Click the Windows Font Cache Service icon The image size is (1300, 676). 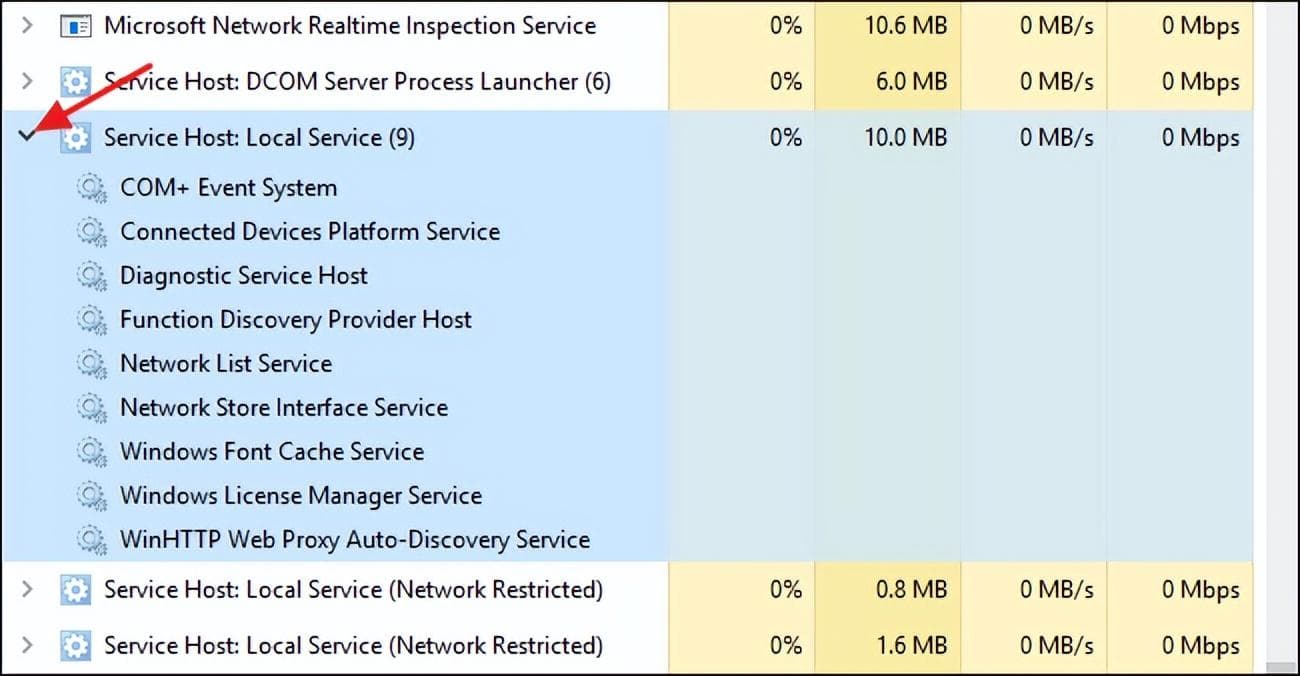coord(92,452)
